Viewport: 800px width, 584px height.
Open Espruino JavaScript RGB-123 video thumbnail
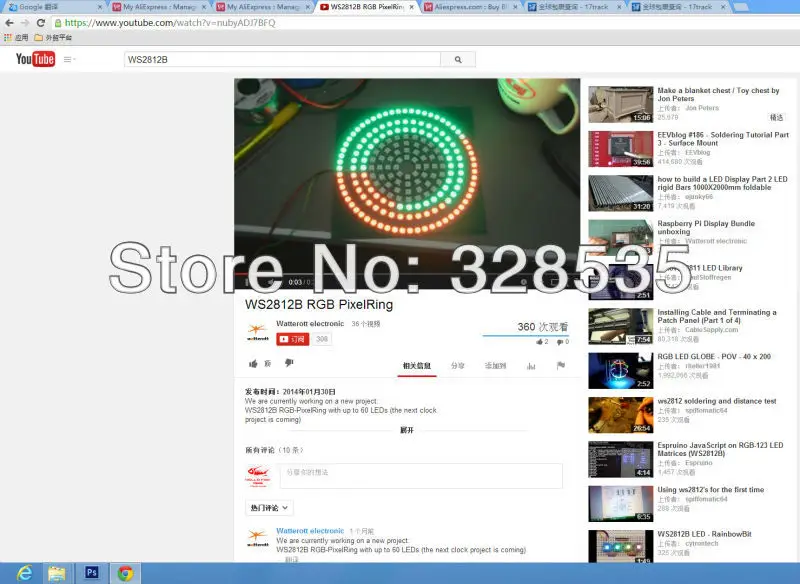pyautogui.click(x=620, y=460)
